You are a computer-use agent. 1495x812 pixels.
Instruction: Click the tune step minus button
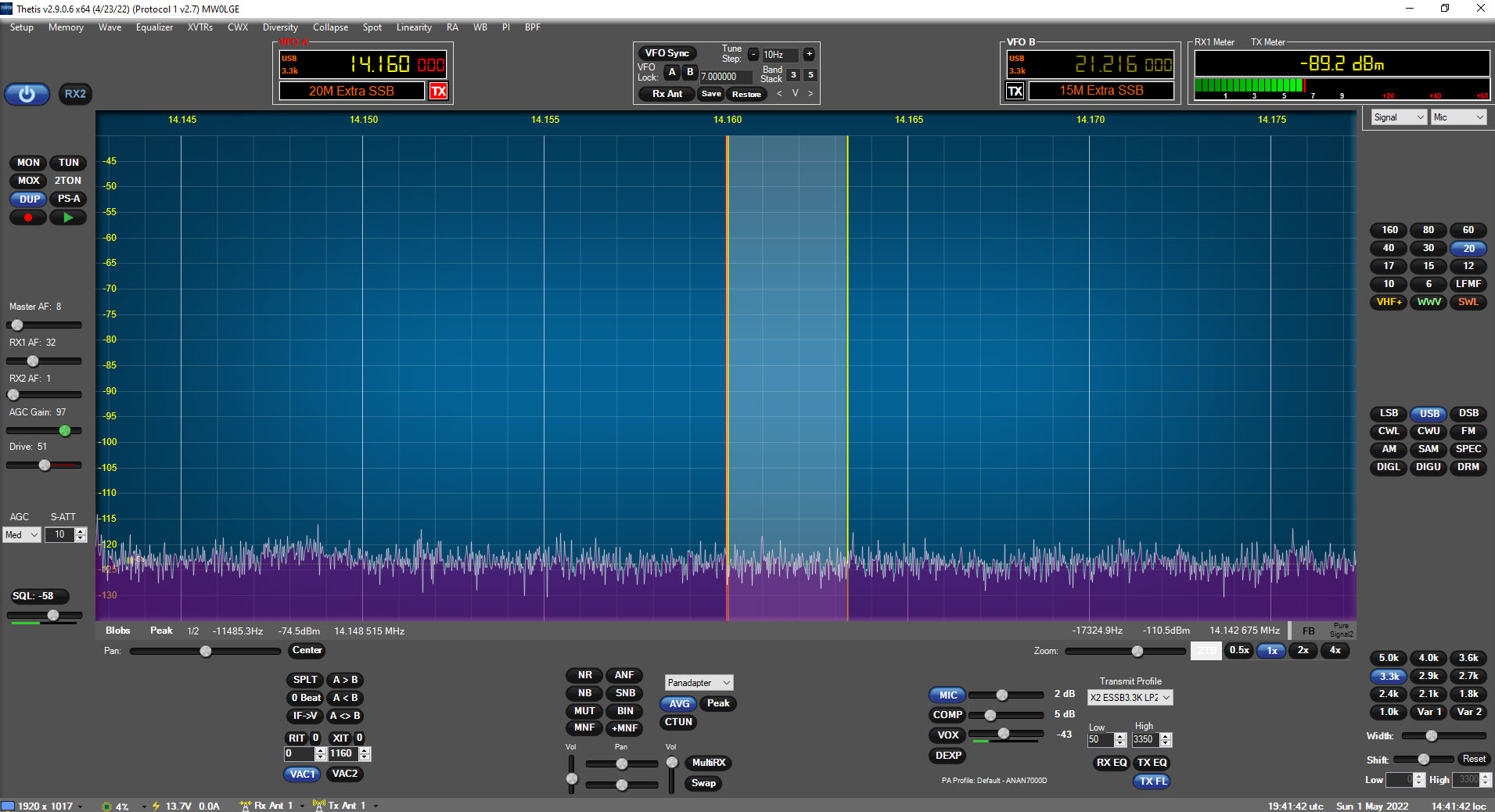click(x=753, y=54)
